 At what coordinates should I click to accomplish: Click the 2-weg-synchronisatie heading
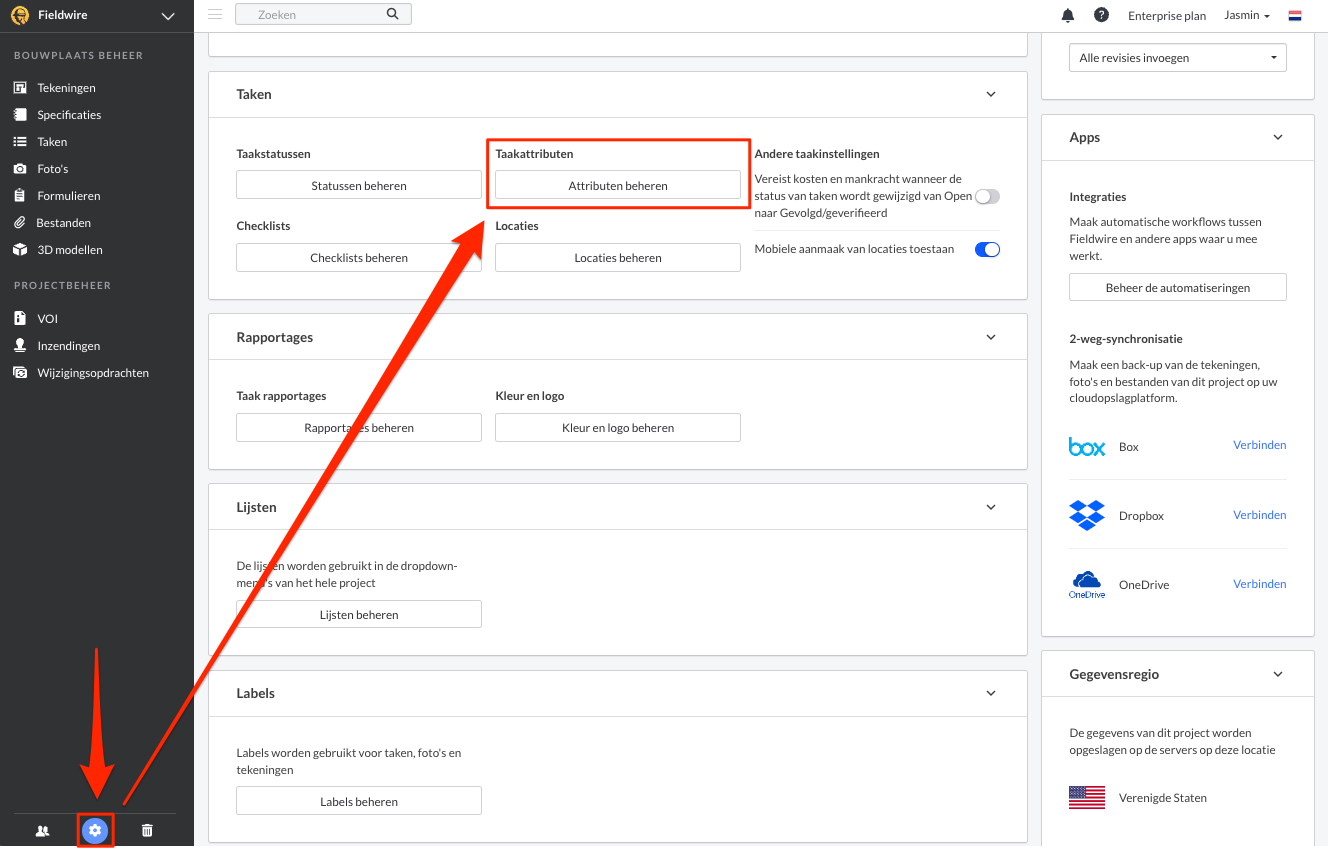(x=1126, y=339)
